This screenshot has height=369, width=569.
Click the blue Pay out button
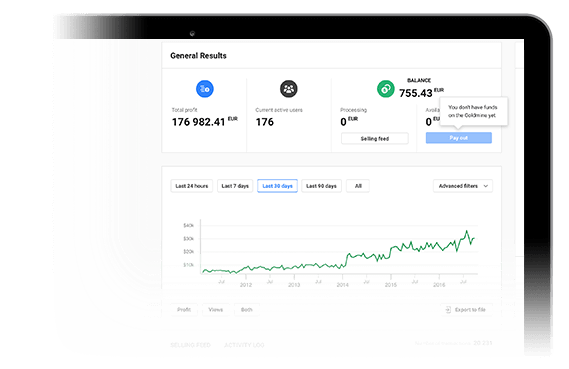click(459, 138)
